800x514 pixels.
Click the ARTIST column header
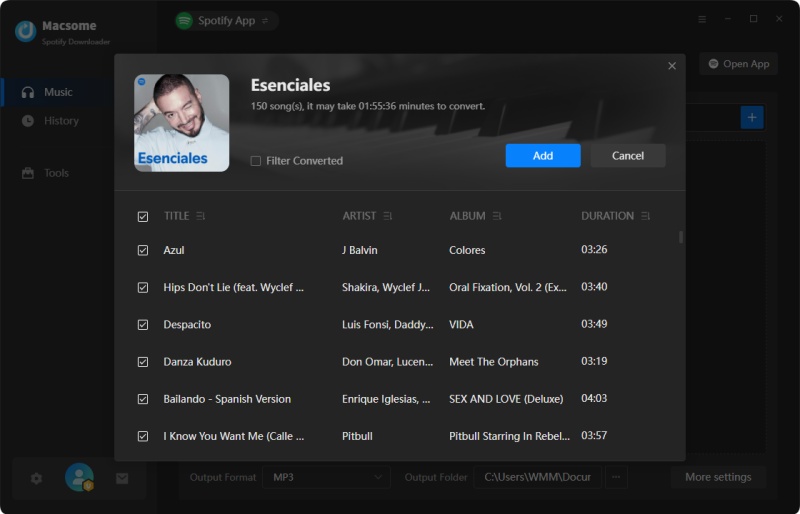[x=359, y=216]
